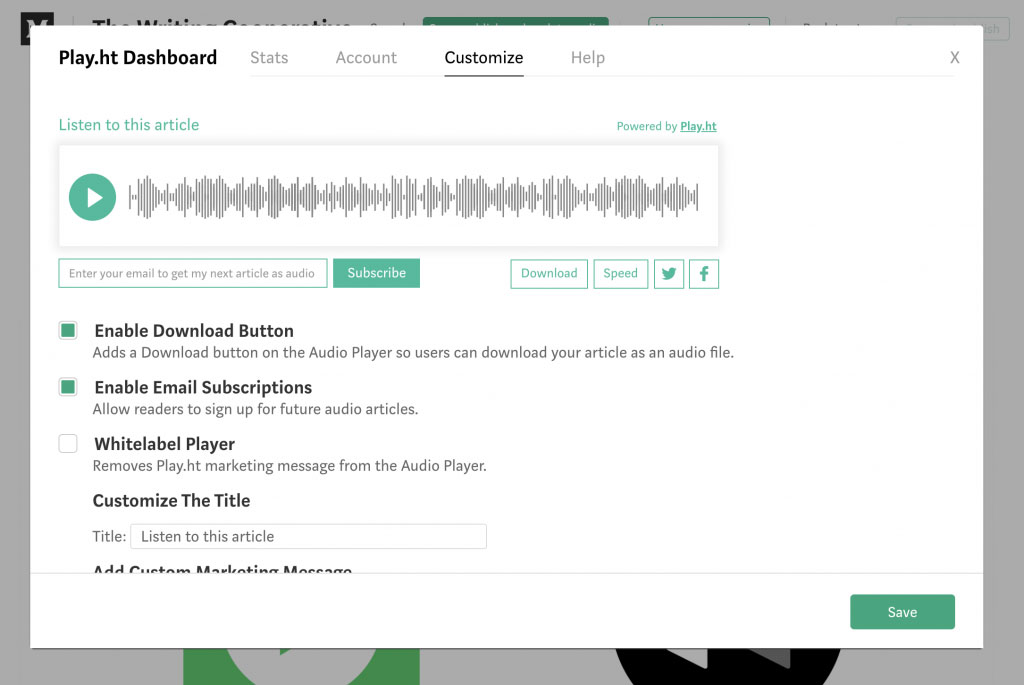Close the Play.ht Dashboard dialog

(954, 58)
